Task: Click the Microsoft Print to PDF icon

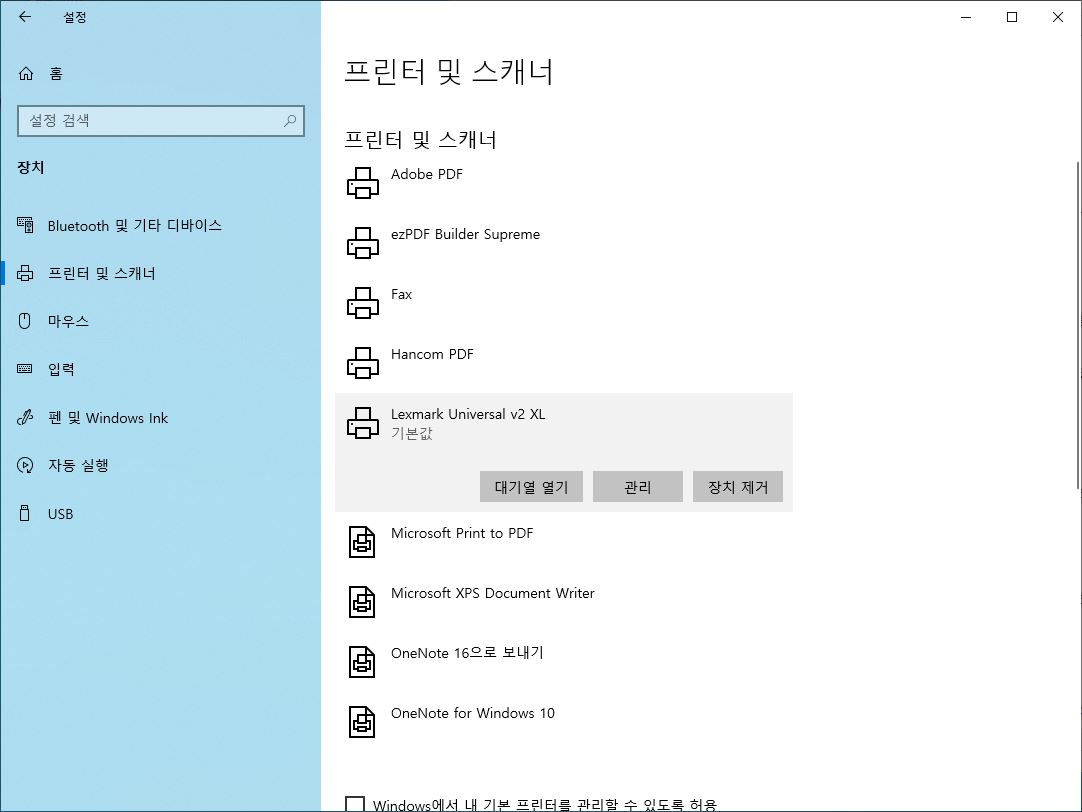Action: pos(362,542)
